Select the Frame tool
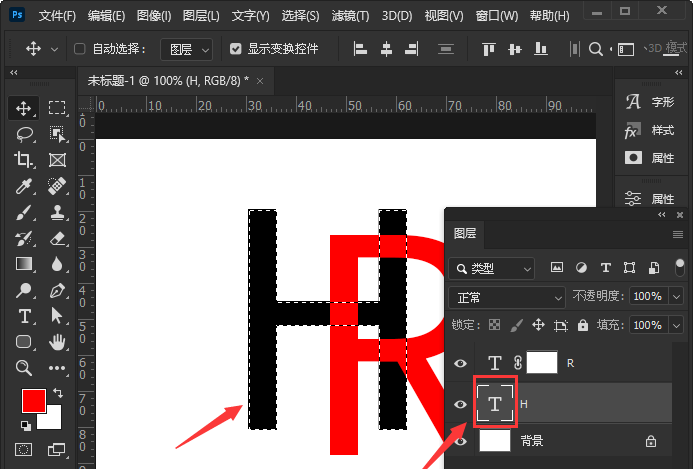The width and height of the screenshot is (693, 469). pyautogui.click(x=57, y=160)
